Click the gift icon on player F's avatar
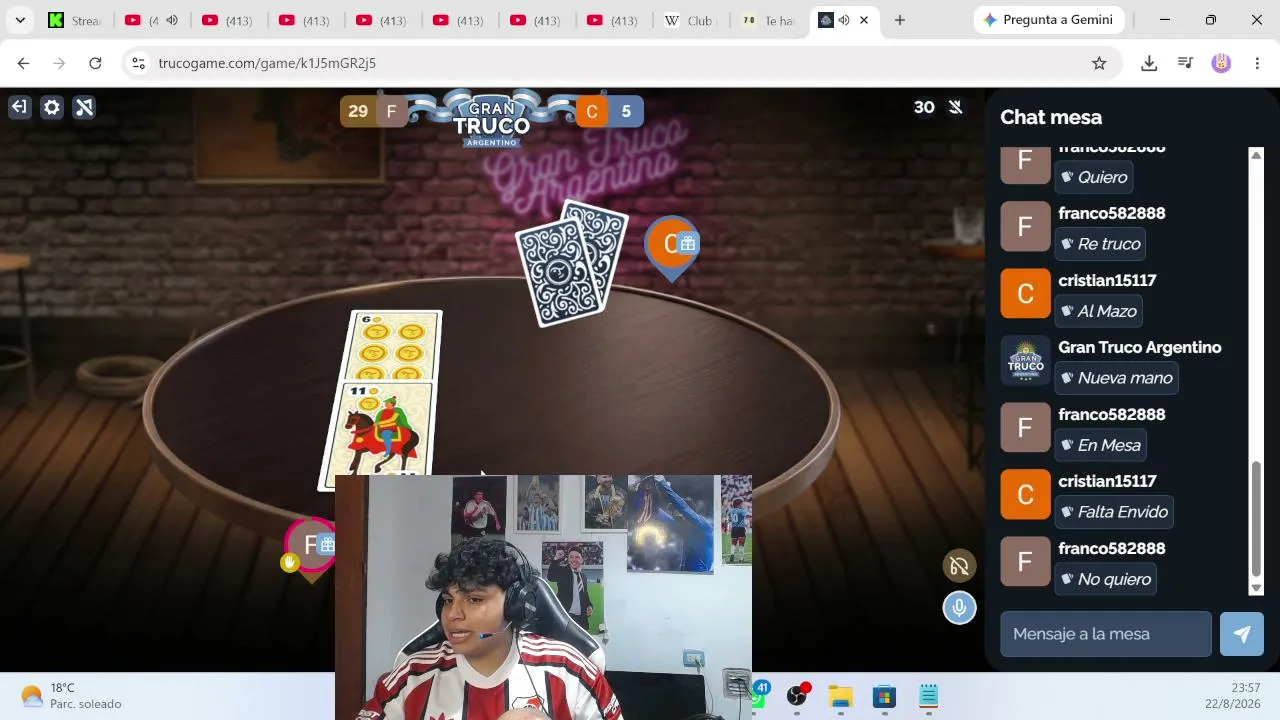The width and height of the screenshot is (1280, 720). click(327, 545)
